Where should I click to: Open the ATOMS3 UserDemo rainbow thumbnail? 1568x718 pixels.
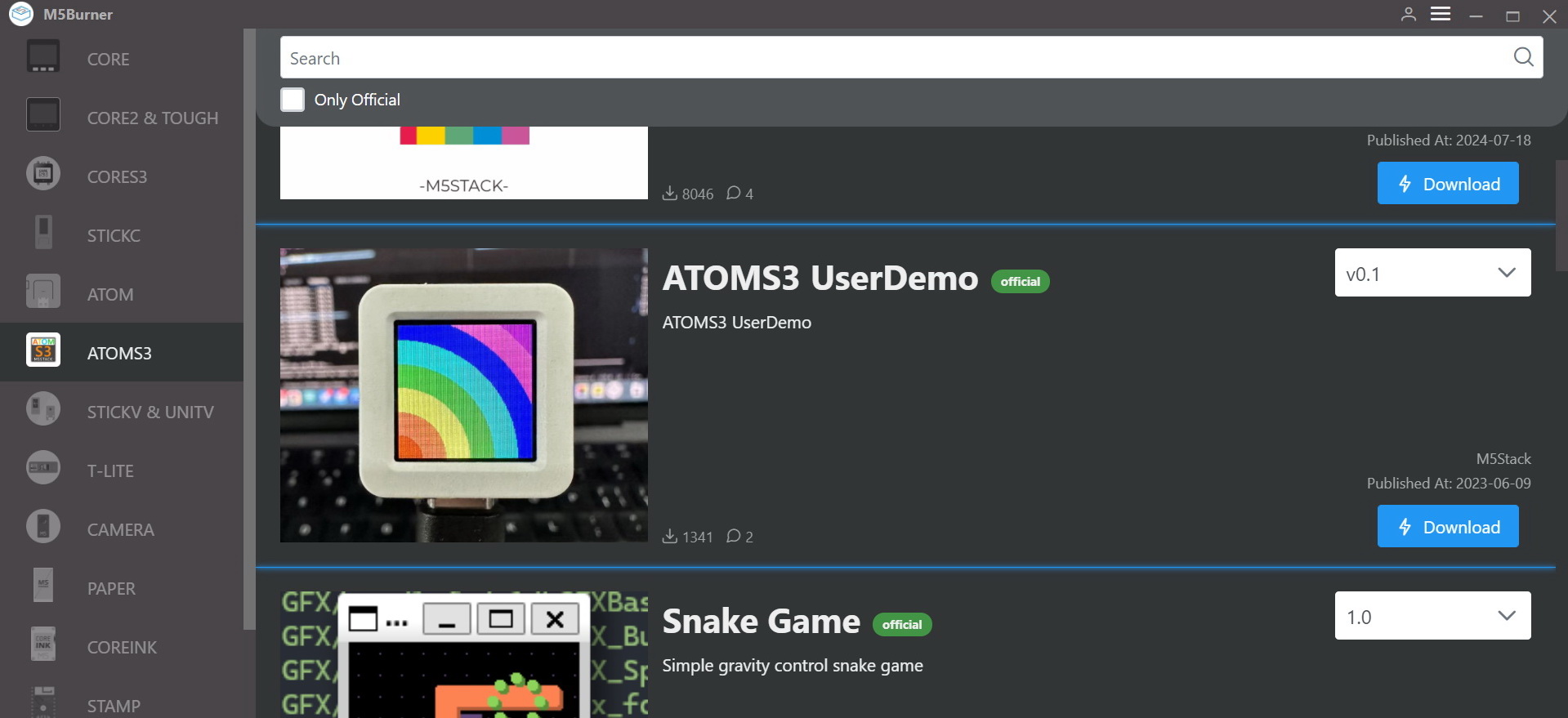point(464,395)
